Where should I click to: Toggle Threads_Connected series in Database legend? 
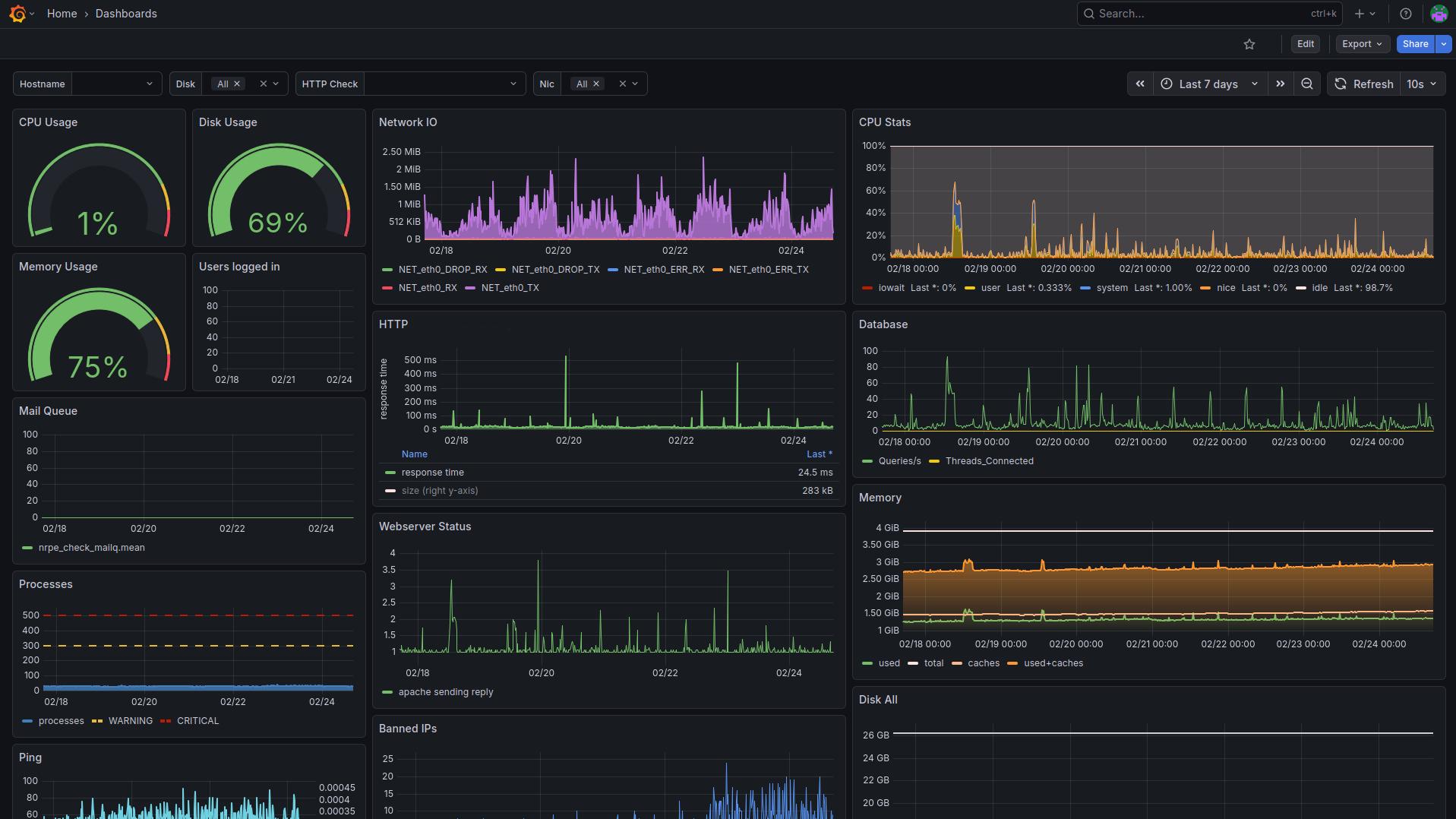pyautogui.click(x=989, y=461)
